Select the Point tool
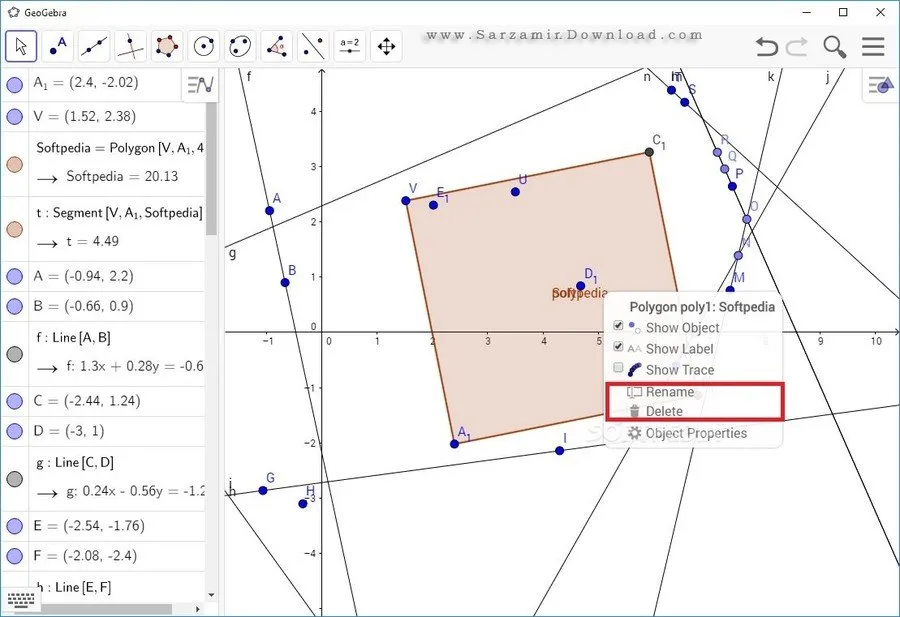 (58, 46)
